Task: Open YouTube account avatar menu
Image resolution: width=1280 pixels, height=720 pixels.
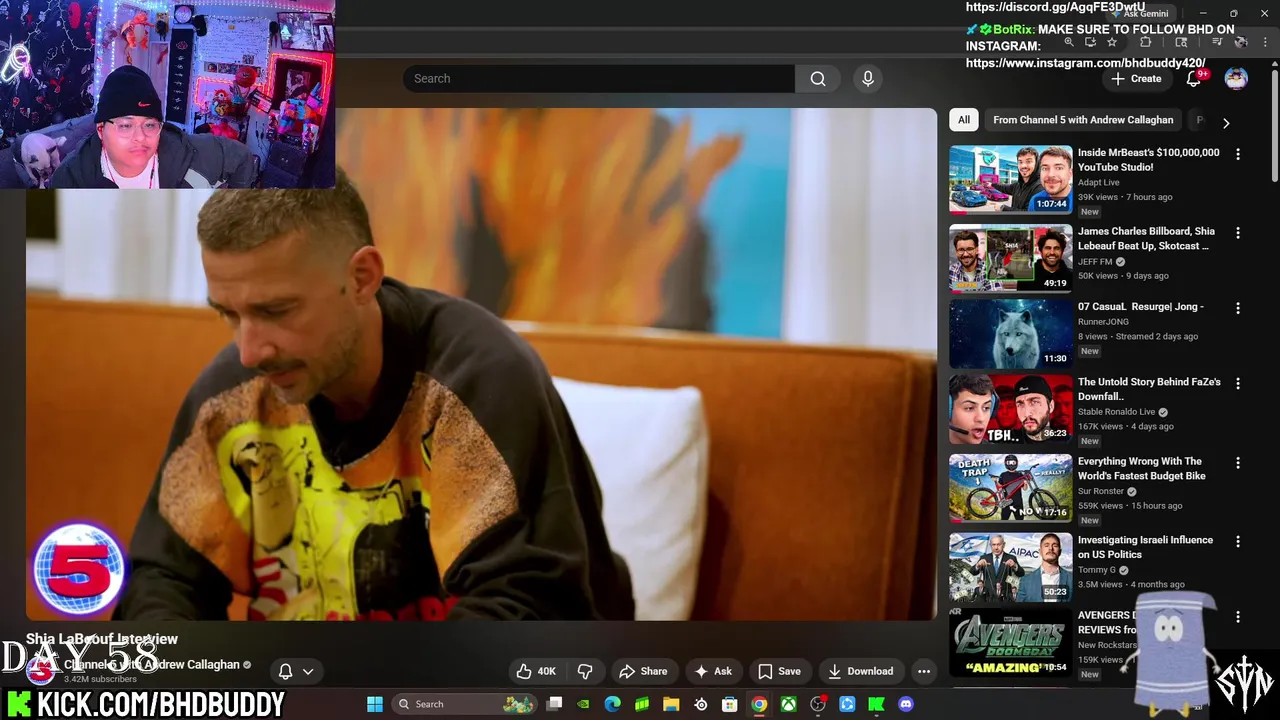Action: coord(1236,79)
